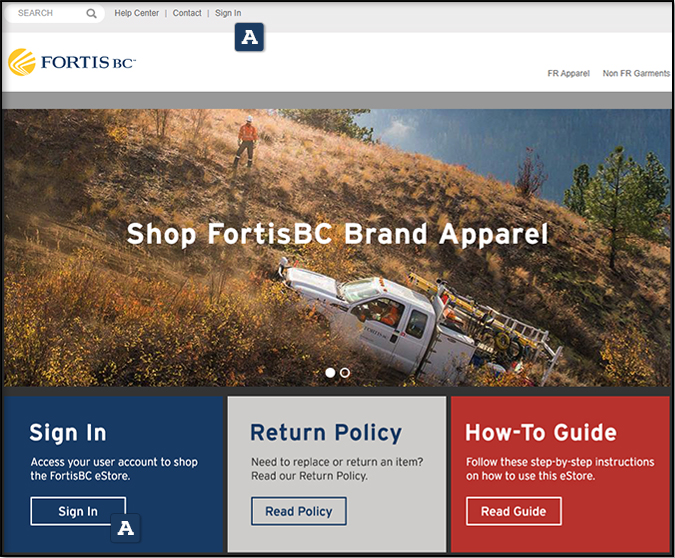The width and height of the screenshot is (675, 558).
Task: Open the FR Apparel menu
Action: tap(568, 74)
